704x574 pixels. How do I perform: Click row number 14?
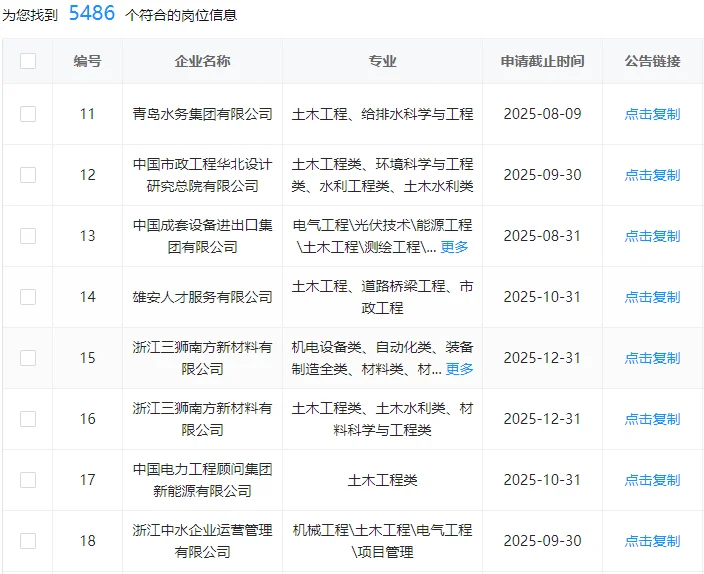[x=88, y=297]
